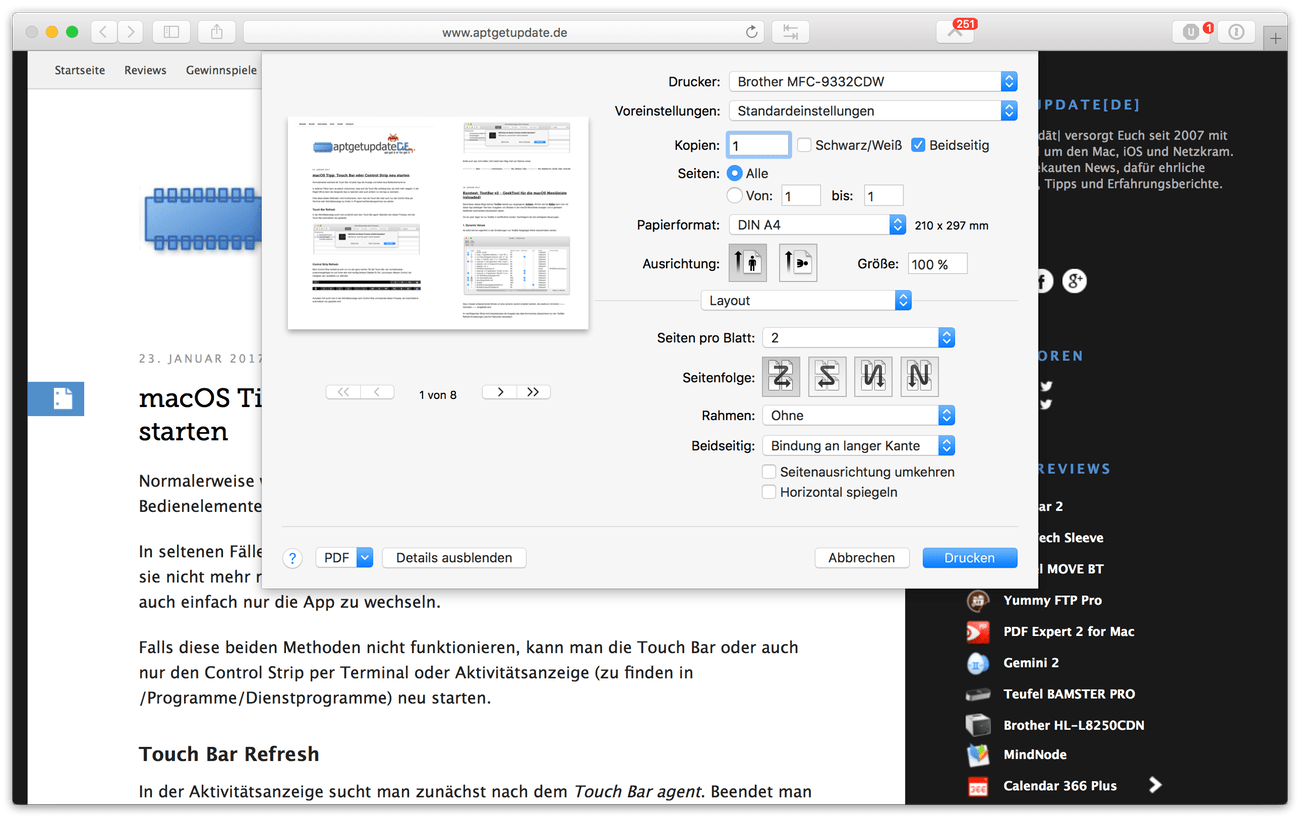Open Startseite in the site navigation

(80, 70)
